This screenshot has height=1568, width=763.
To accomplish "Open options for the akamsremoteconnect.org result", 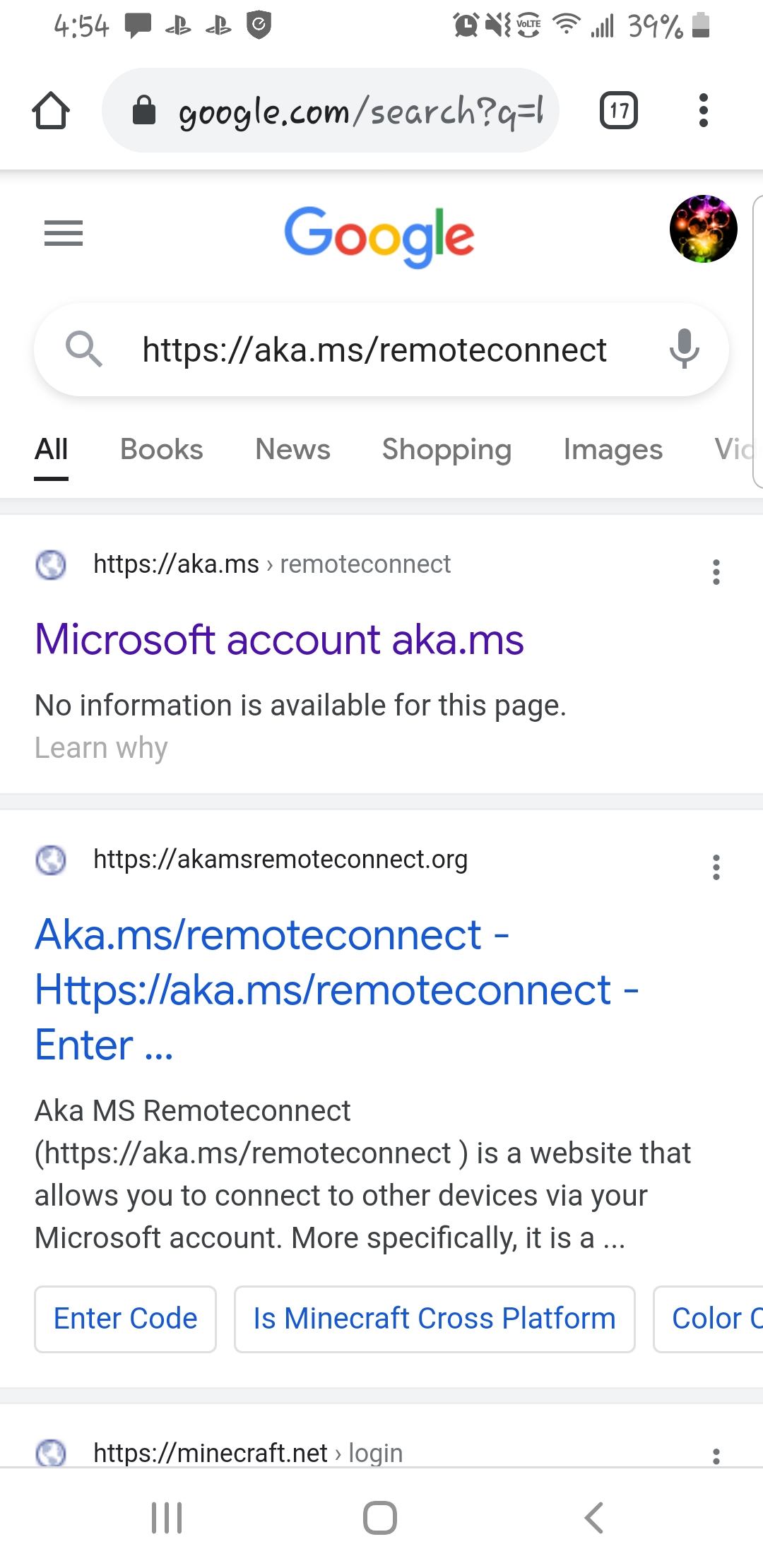I will click(x=716, y=867).
